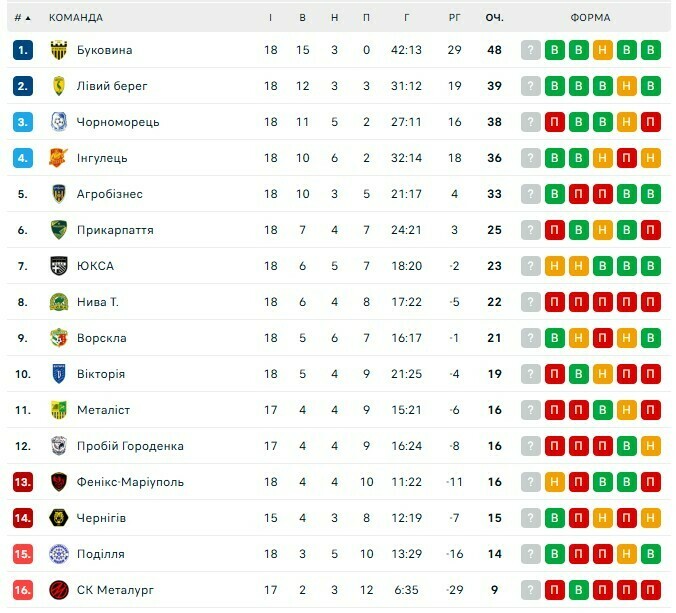
Task: Sort standings by РГ goal difference header
Action: tap(455, 18)
